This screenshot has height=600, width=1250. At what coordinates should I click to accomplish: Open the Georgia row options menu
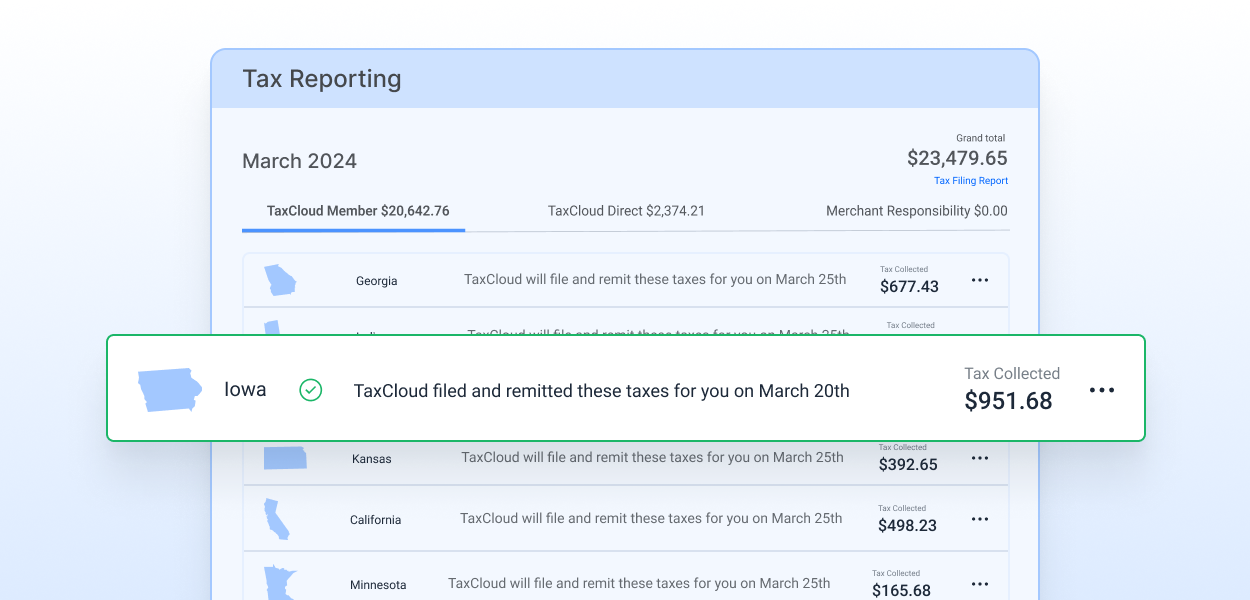(x=980, y=281)
